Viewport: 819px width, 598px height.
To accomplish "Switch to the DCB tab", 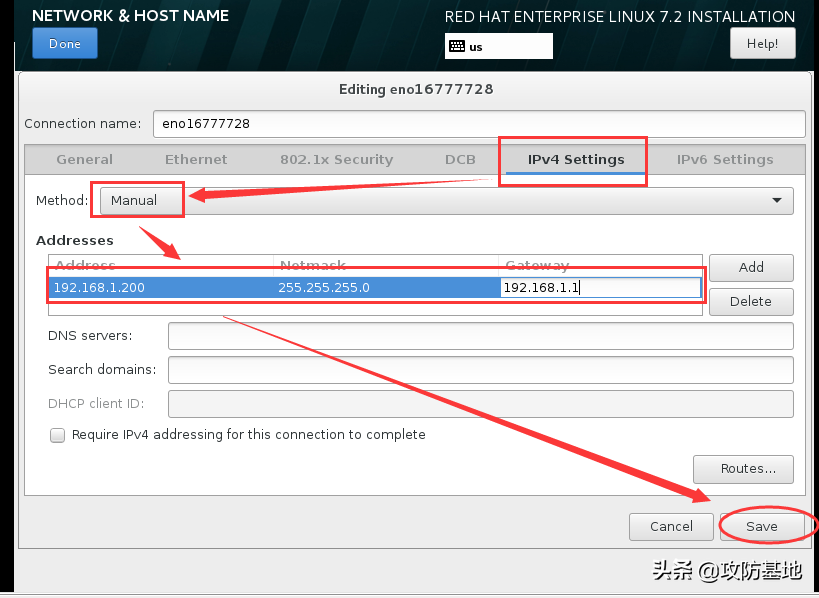I will [x=460, y=160].
